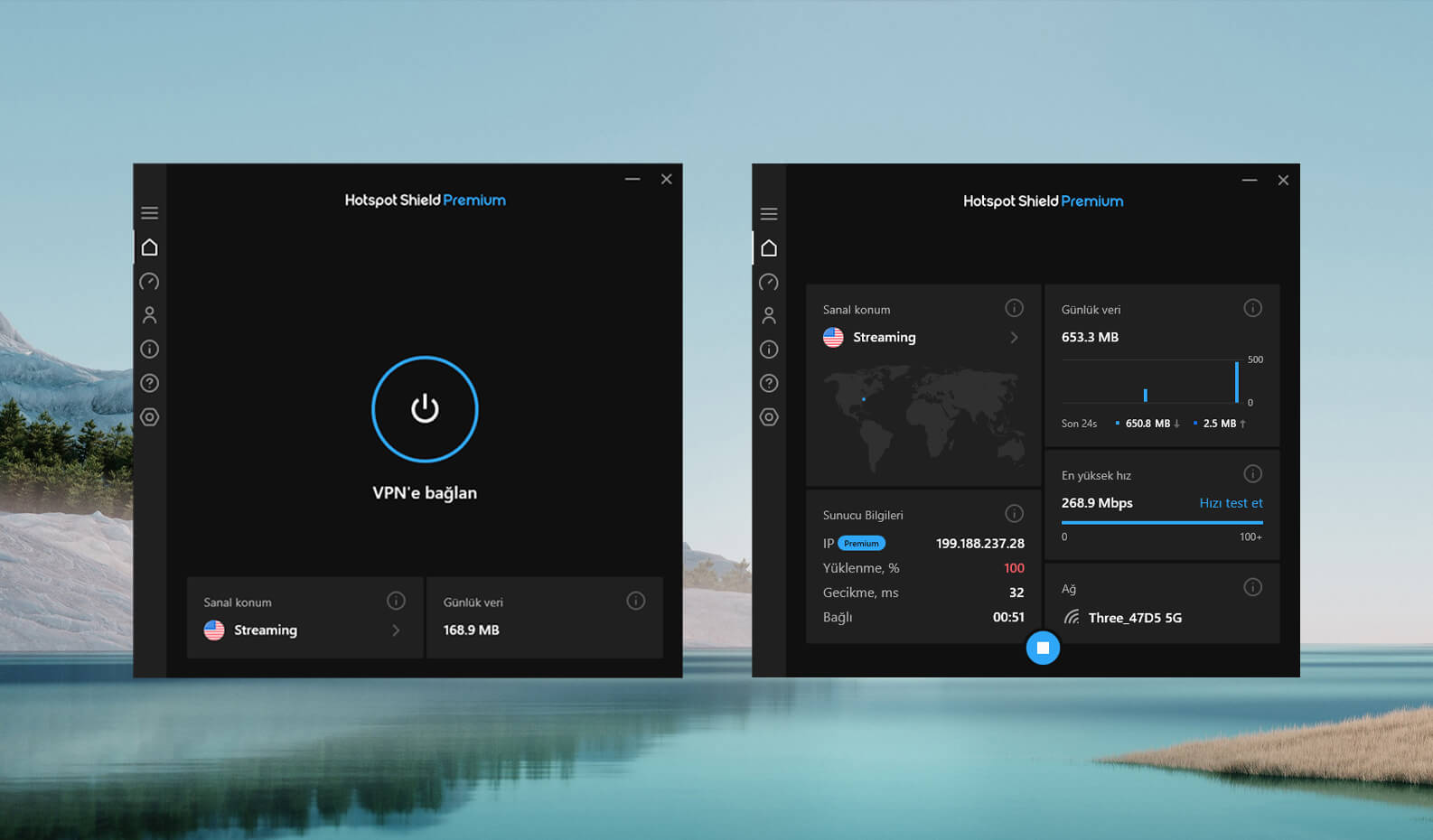Viewport: 1433px width, 840px height.
Task: Click the info icon in right window sidebar
Action: pyautogui.click(x=769, y=350)
